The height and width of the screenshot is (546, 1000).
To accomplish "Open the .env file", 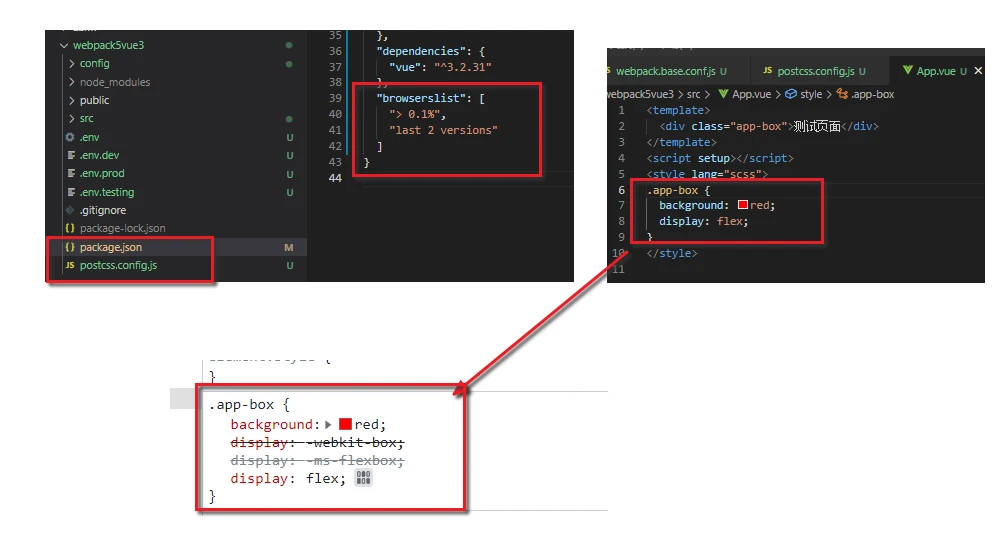I will coord(89,137).
